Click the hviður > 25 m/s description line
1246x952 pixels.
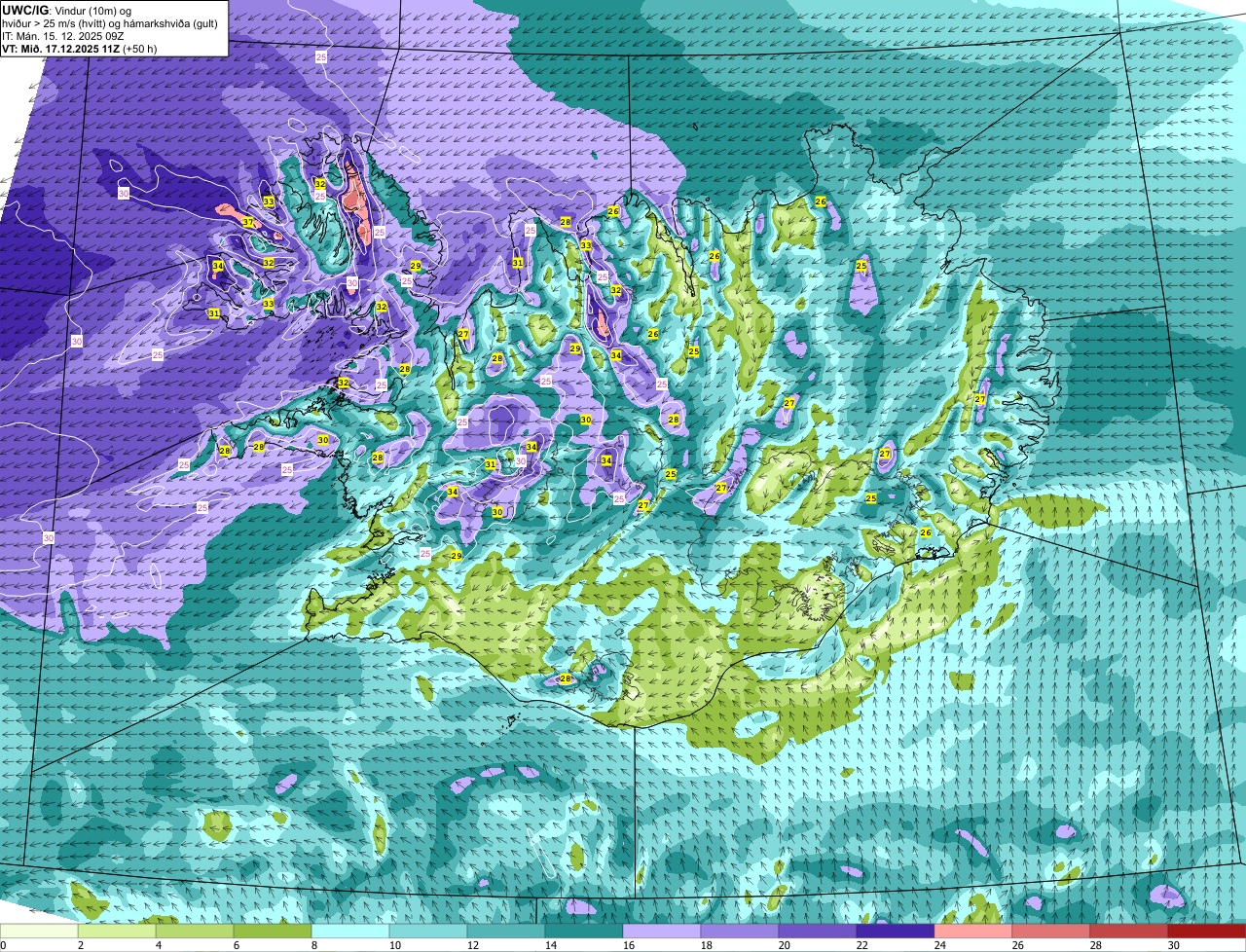(x=110, y=22)
